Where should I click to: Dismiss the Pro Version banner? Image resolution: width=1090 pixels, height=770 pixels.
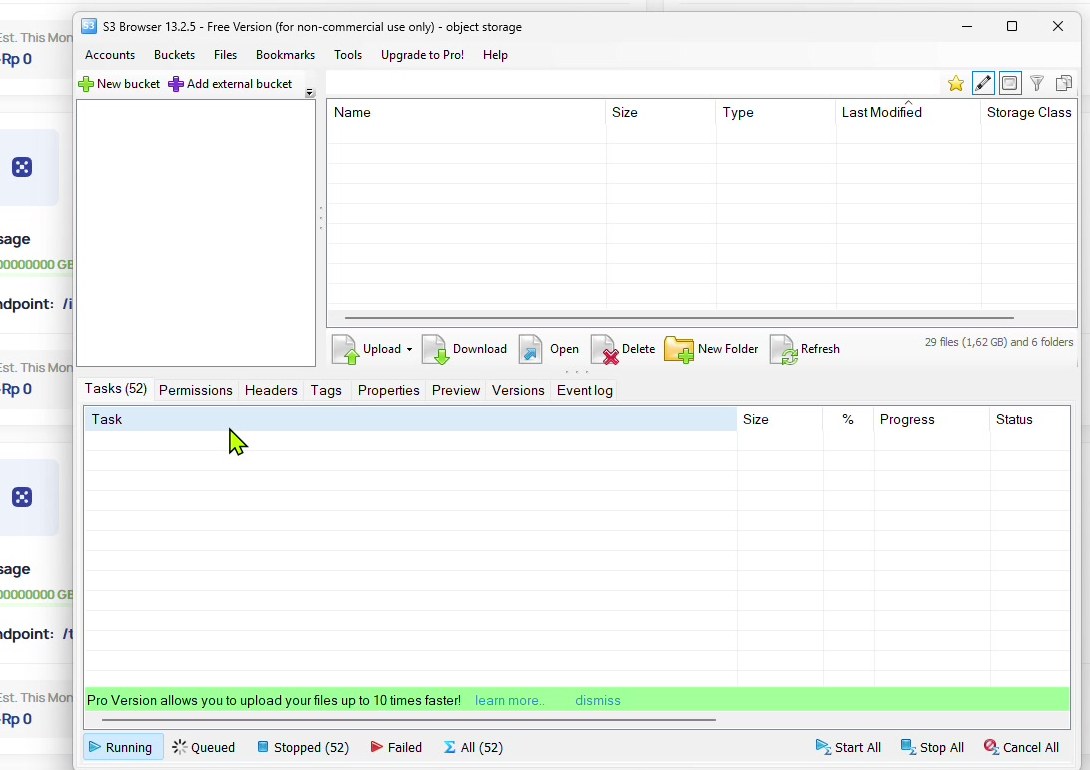tap(598, 701)
